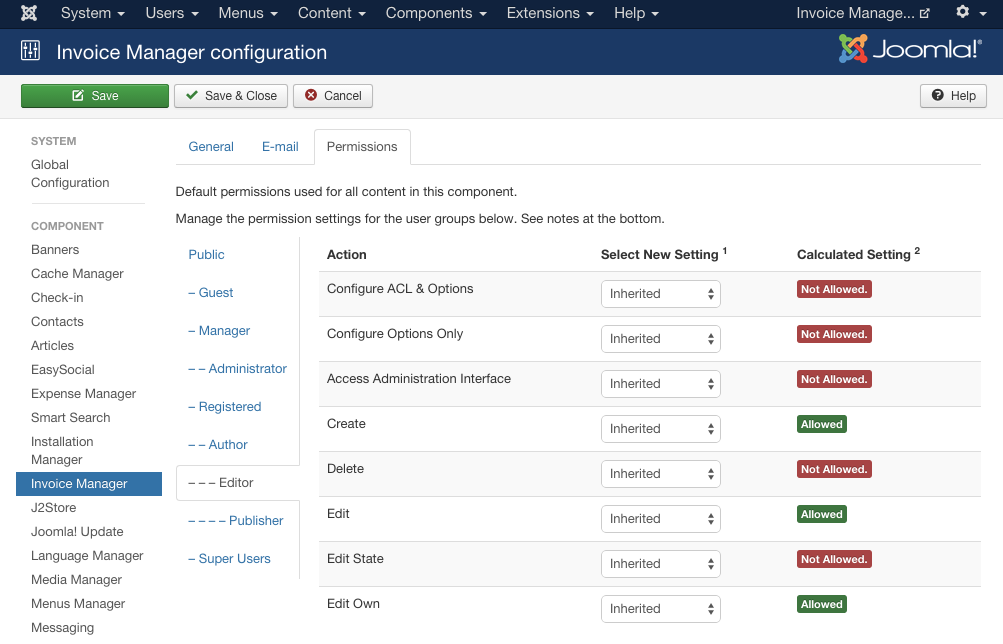The image size is (1003, 644).
Task: Select the Publisher user group
Action: click(235, 521)
